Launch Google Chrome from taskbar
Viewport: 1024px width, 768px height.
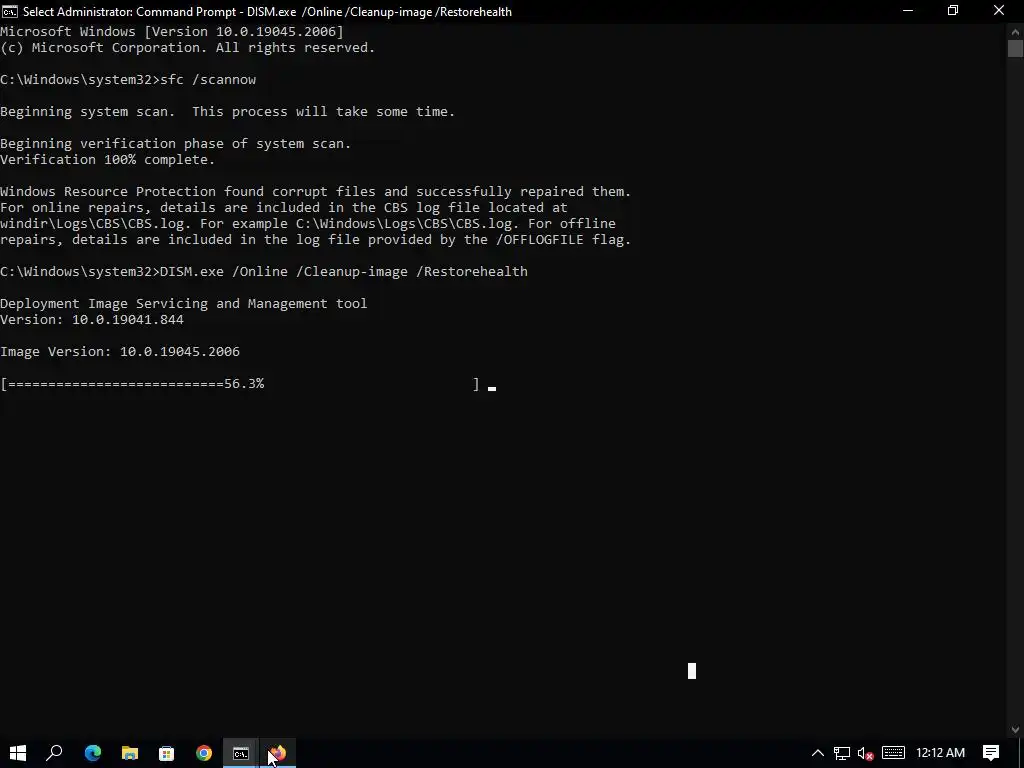pyautogui.click(x=204, y=753)
